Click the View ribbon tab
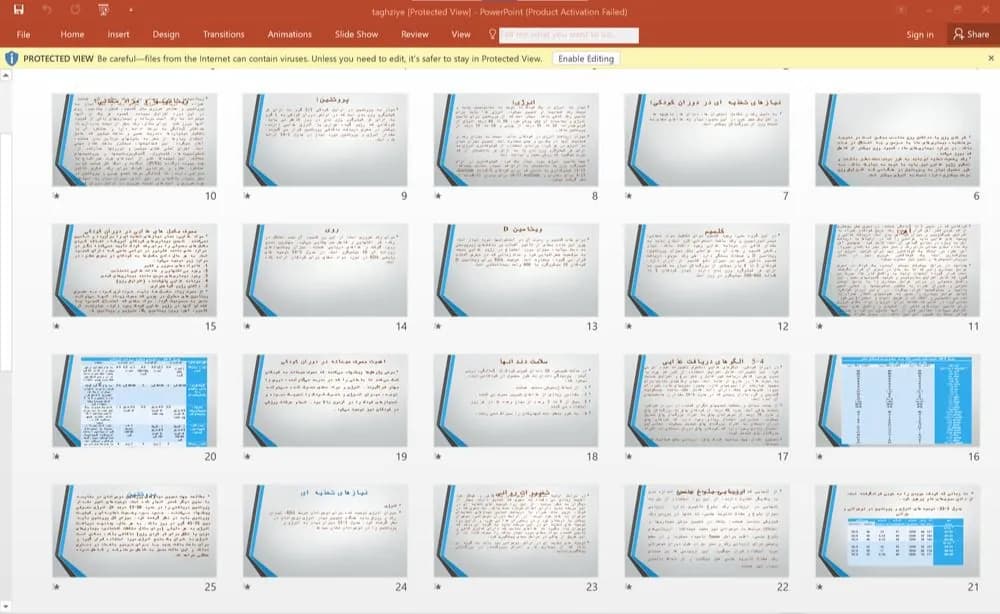This screenshot has width=1000, height=614. [x=460, y=34]
